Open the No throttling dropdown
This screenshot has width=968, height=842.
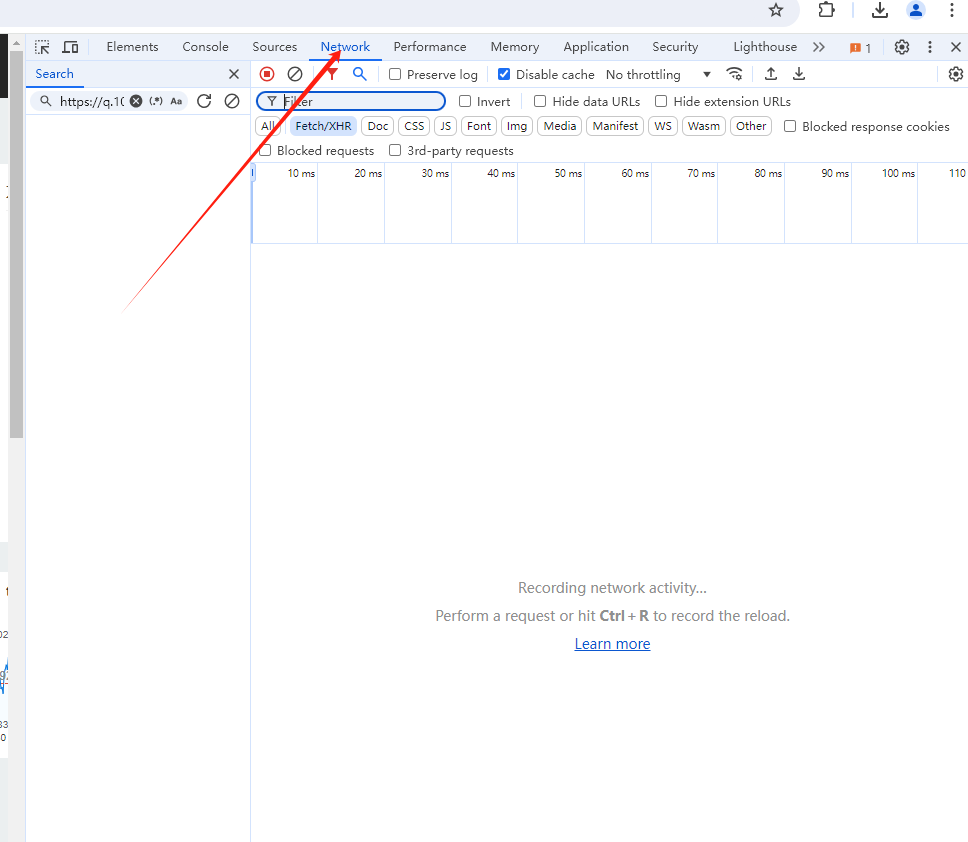click(658, 74)
